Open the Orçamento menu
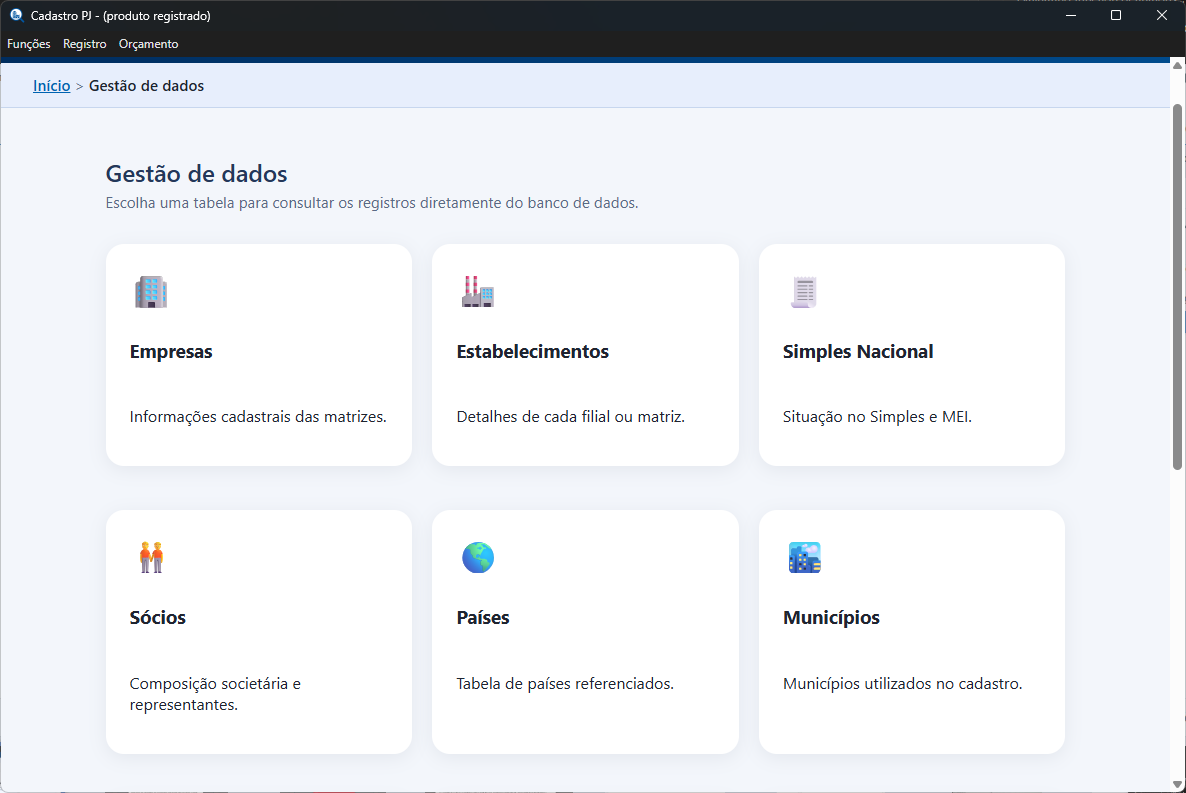This screenshot has width=1186, height=793. click(148, 44)
